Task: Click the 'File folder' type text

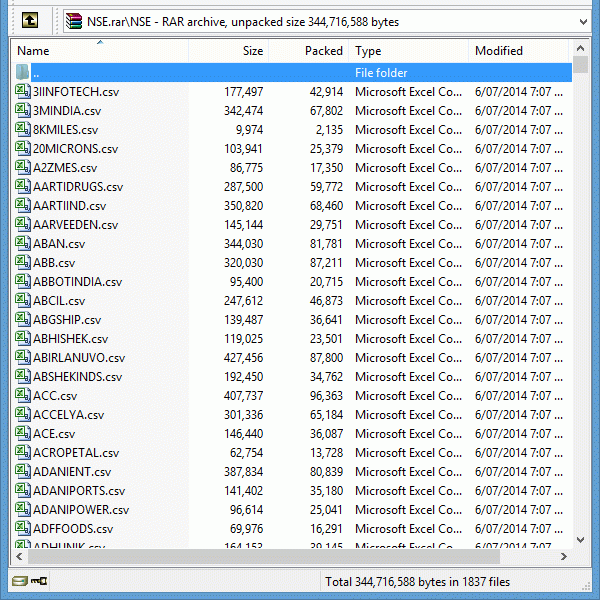Action: (381, 73)
